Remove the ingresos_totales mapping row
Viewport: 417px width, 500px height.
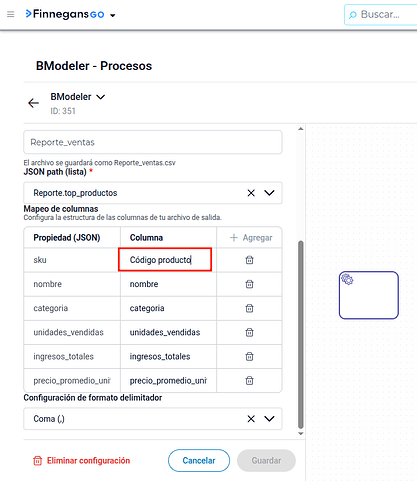[249, 357]
